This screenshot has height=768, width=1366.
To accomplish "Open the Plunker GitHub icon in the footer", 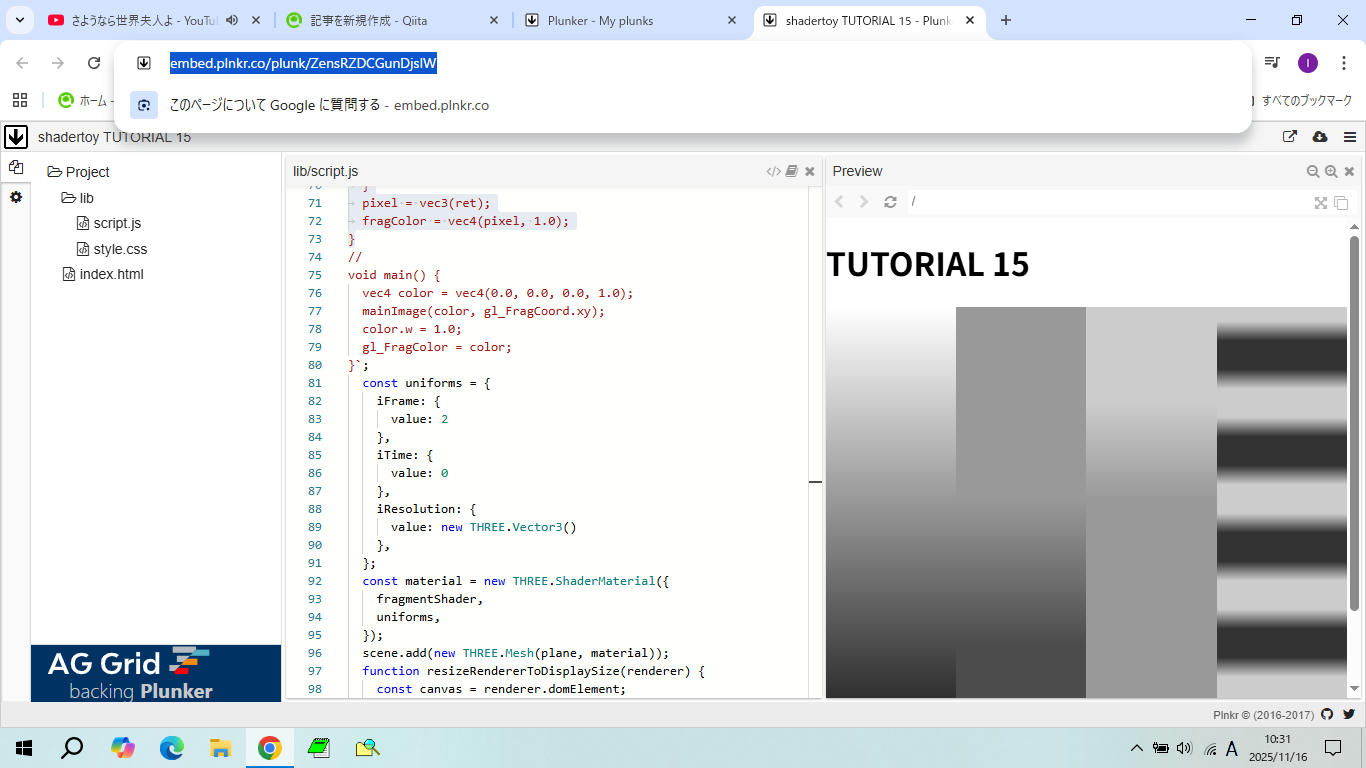I will pos(1327,714).
